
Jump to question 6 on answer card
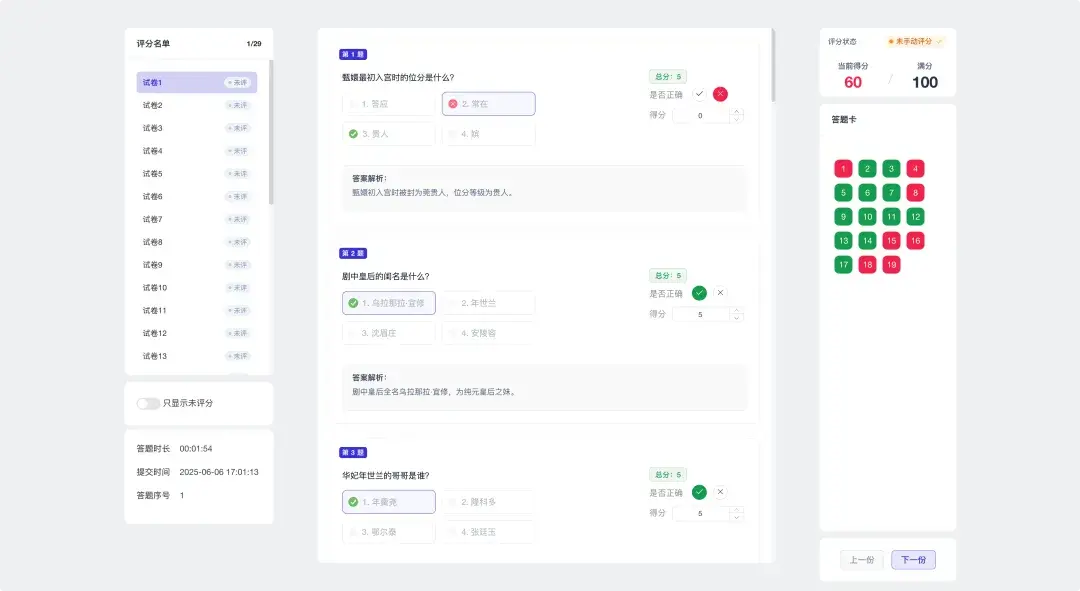tap(867, 193)
